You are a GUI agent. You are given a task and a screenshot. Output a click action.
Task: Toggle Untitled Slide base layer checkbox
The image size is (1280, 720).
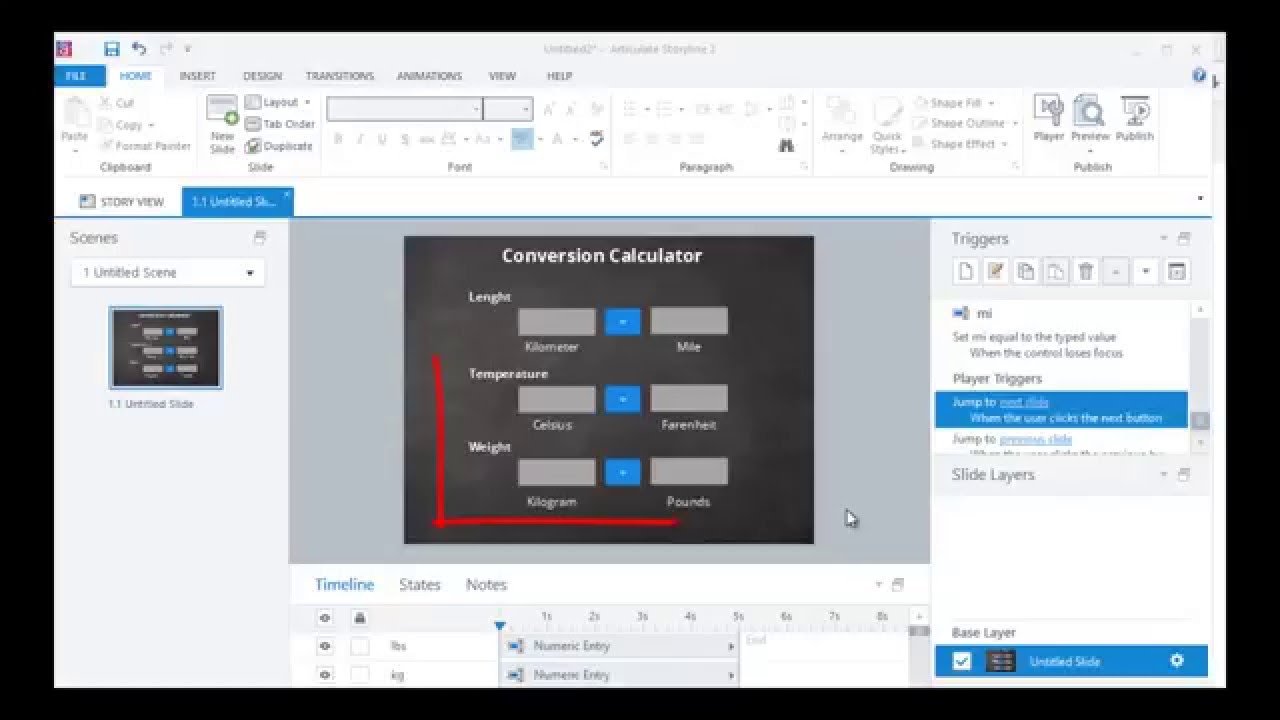[961, 661]
